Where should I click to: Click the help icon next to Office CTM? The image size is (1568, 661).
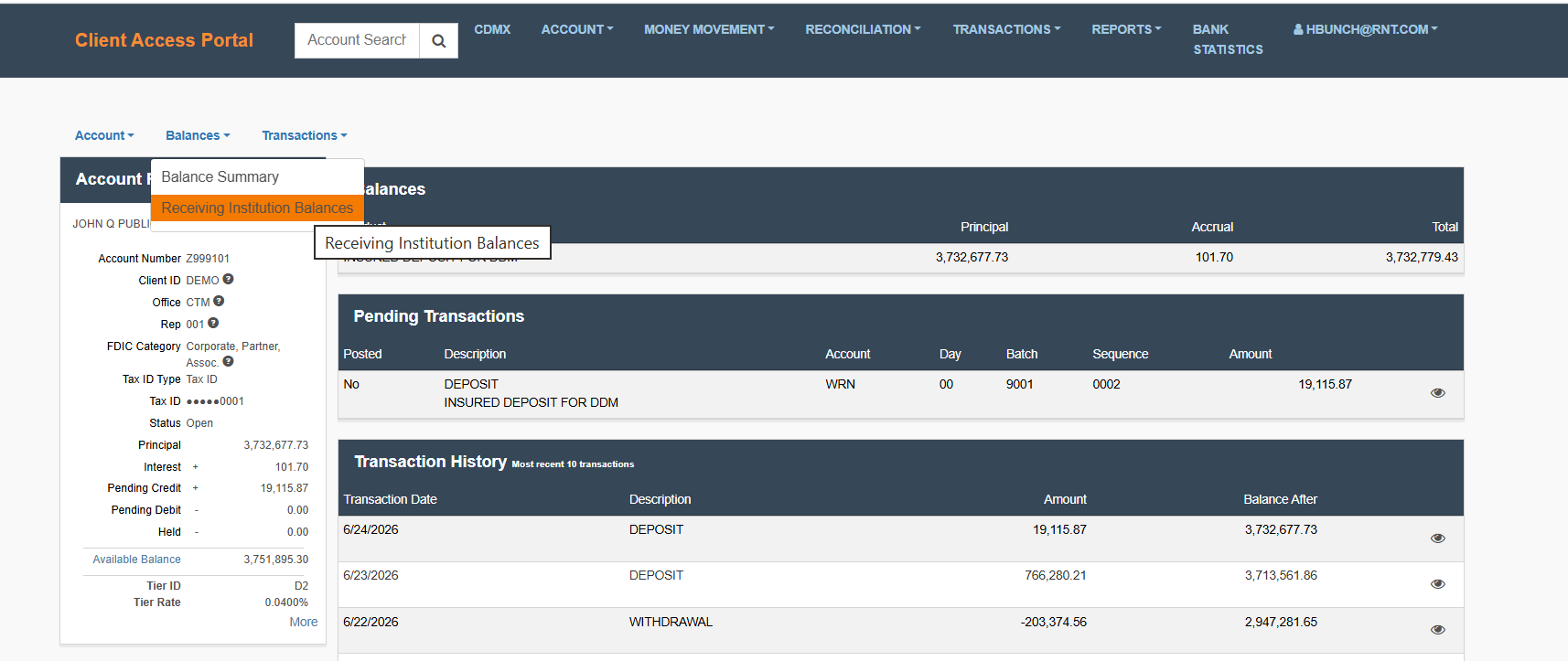pos(219,301)
